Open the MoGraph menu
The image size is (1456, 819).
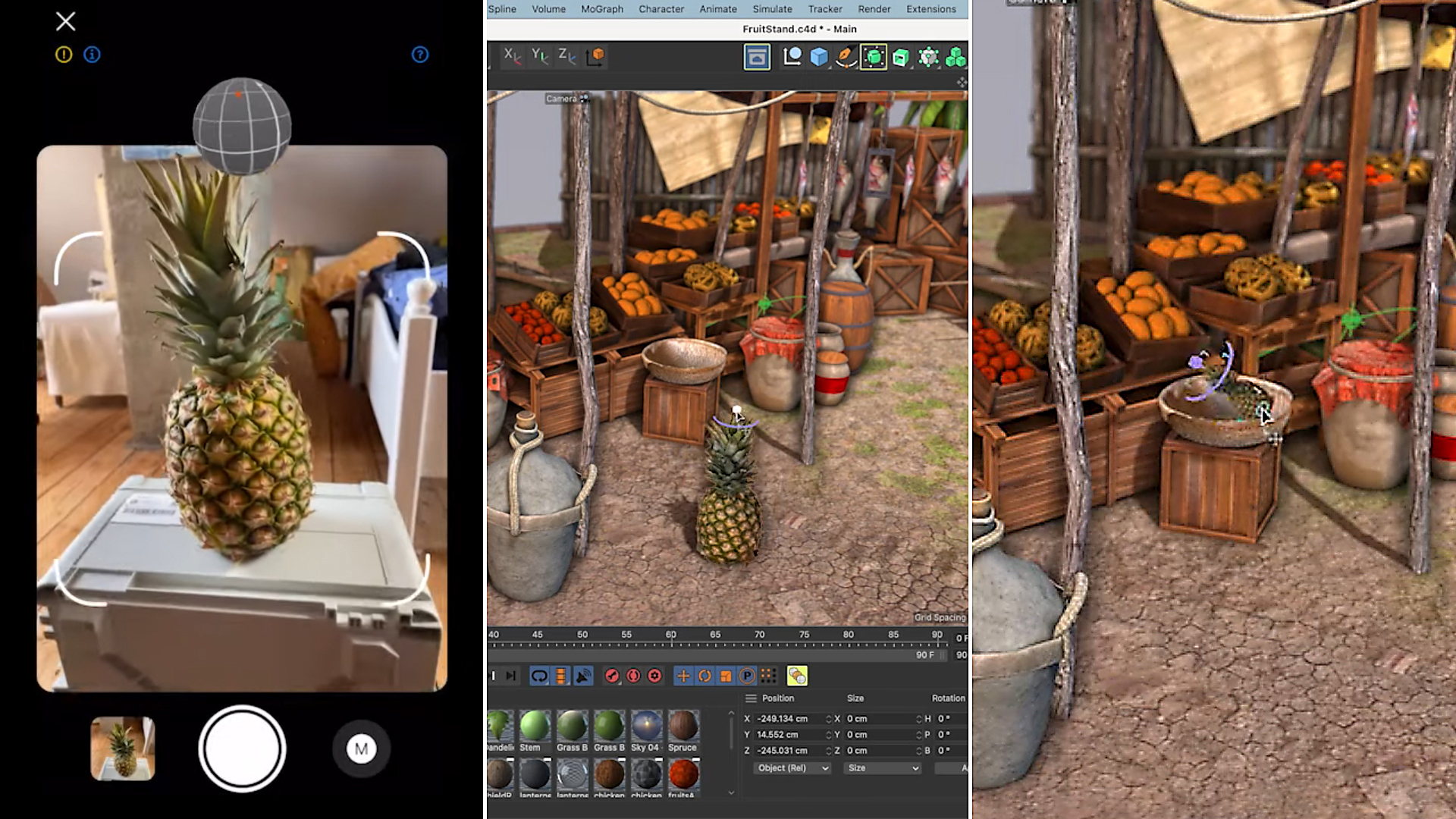pyautogui.click(x=603, y=9)
